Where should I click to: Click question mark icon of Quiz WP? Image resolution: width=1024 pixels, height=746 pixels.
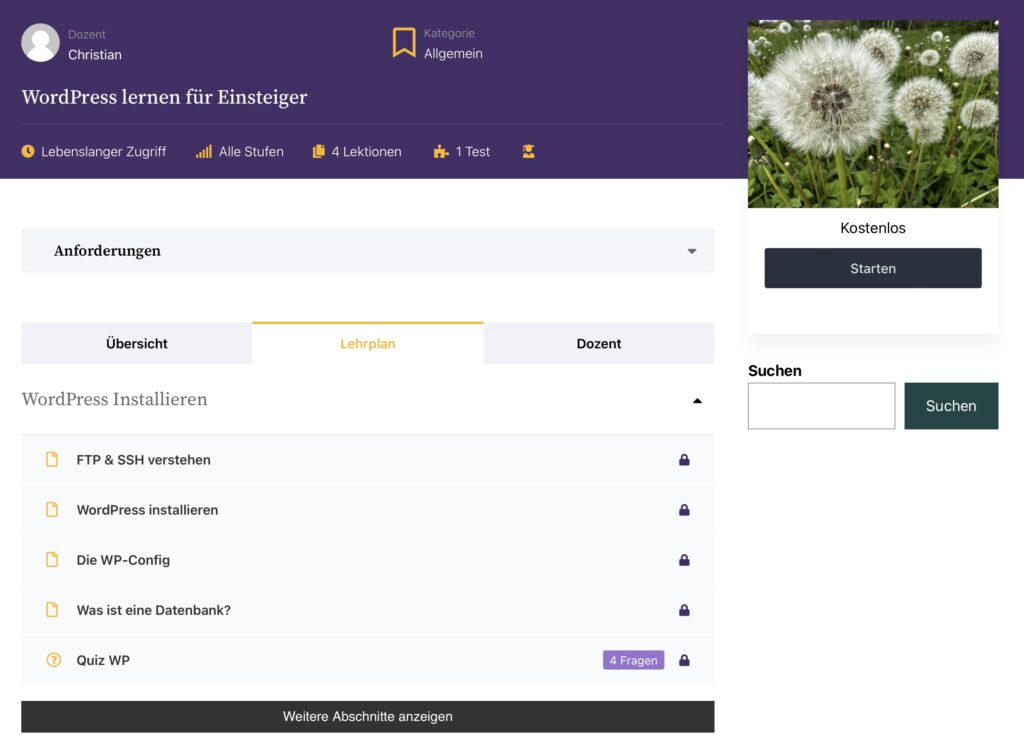[54, 660]
